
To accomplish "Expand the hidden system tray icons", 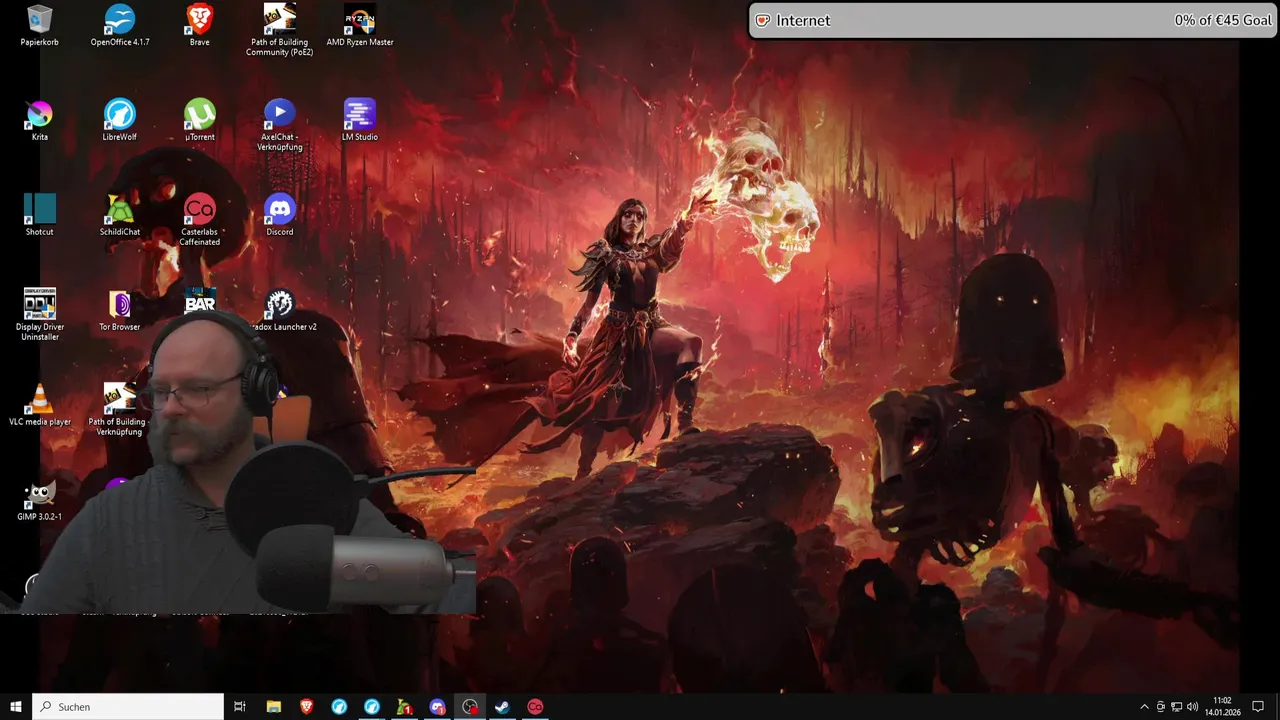I will click(1144, 707).
